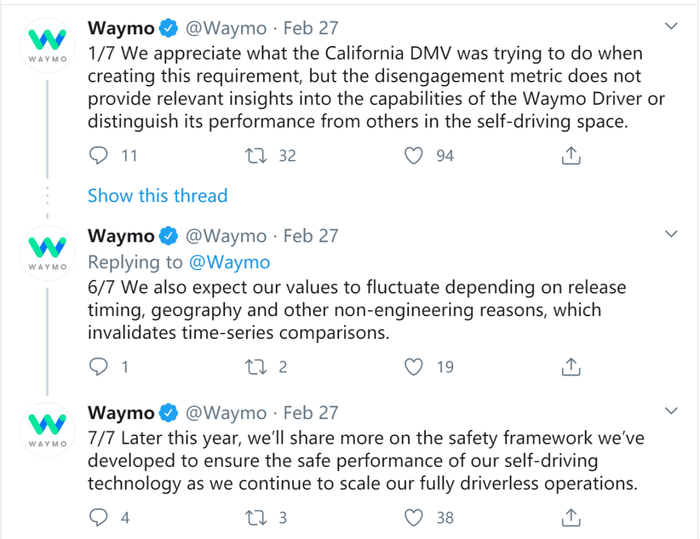Like the 6/7 tweet with 19 likes
Image resolution: width=700 pixels, height=539 pixels.
(415, 367)
